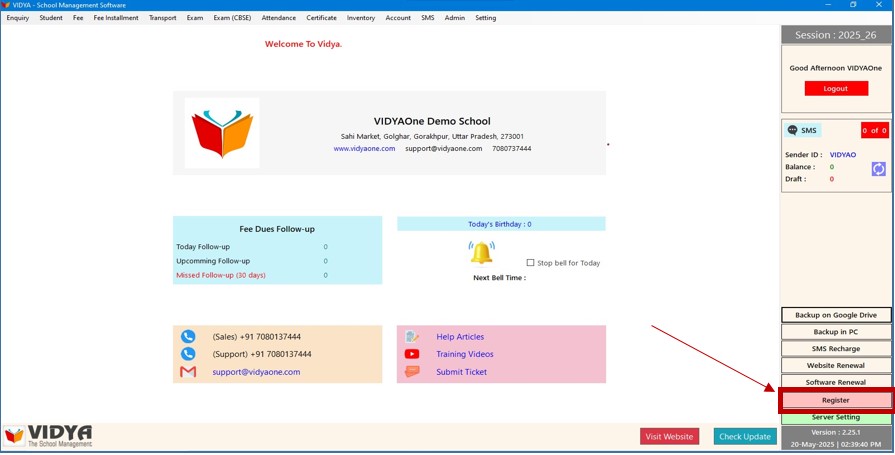Click Today's Birthday : 0 header

coord(501,224)
